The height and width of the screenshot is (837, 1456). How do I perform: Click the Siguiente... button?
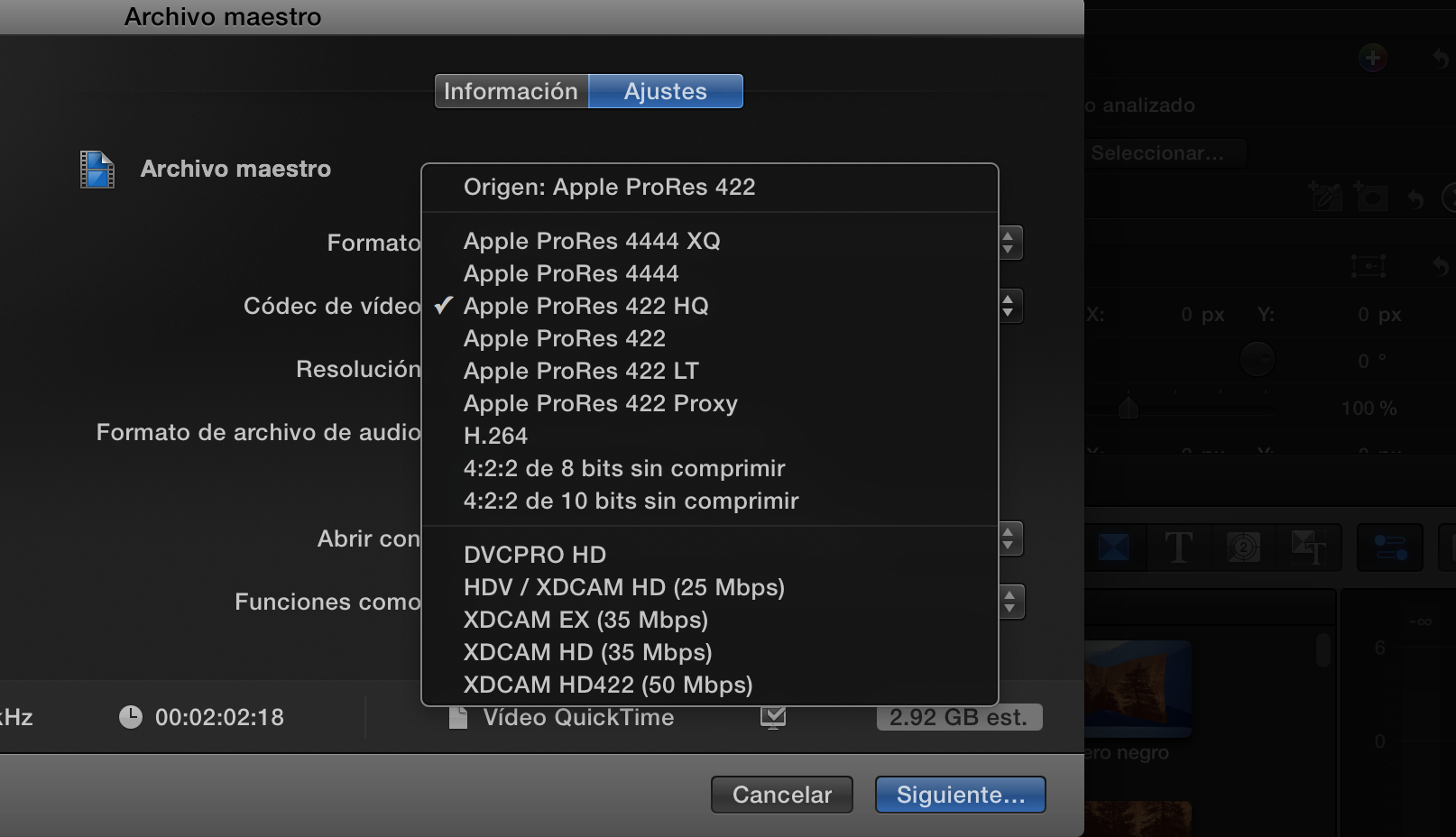pos(960,795)
